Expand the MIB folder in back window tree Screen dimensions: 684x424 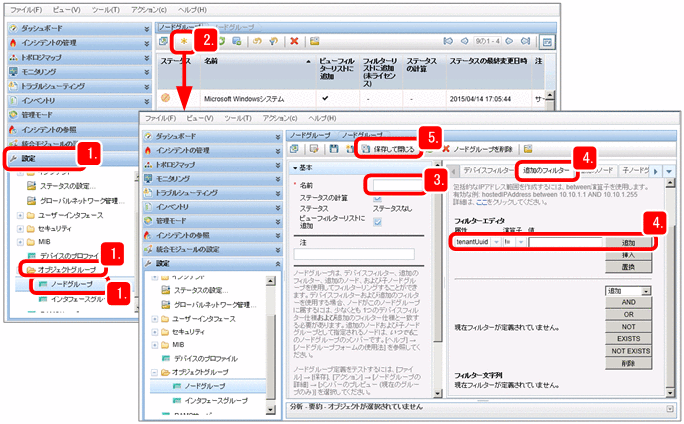pos(20,242)
